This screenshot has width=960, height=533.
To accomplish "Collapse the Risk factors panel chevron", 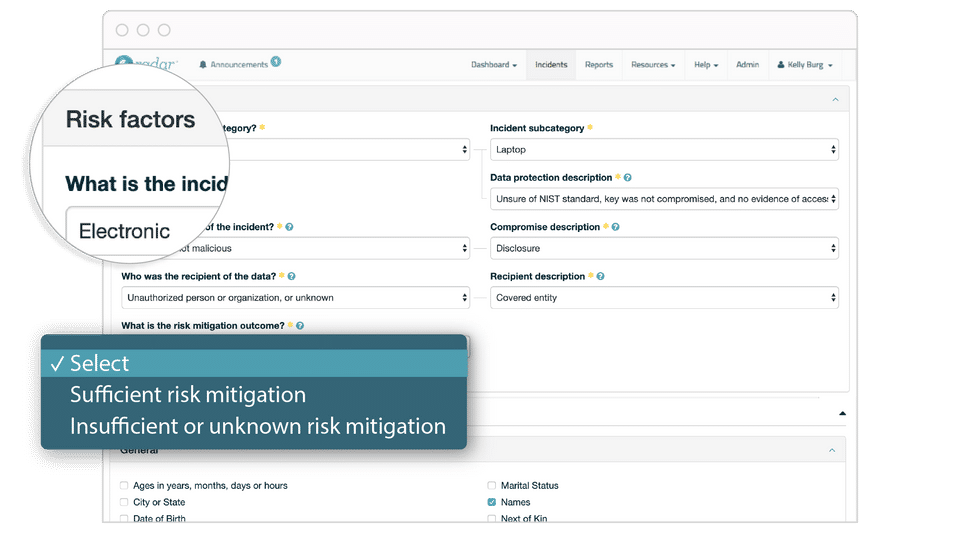I will coord(835,99).
